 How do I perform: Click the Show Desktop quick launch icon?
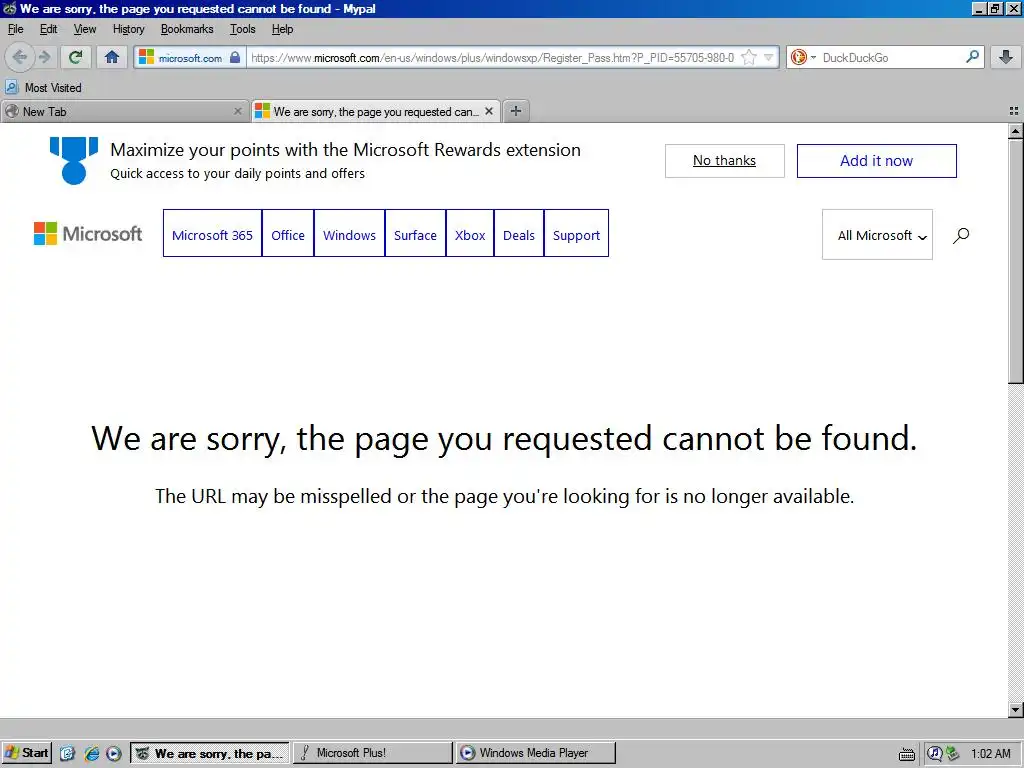[x=68, y=753]
